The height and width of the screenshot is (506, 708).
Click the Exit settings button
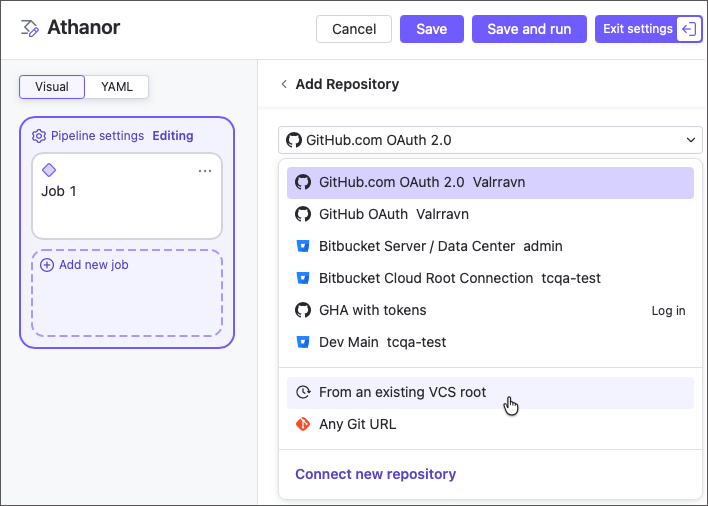tap(648, 29)
